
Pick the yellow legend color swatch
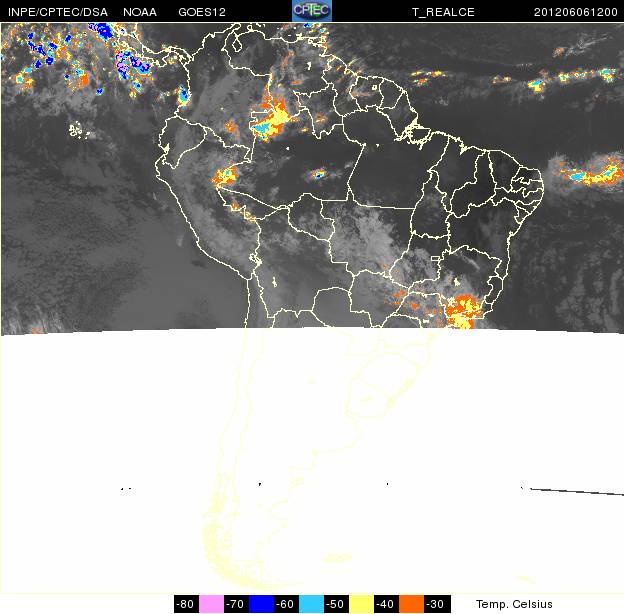point(361,604)
